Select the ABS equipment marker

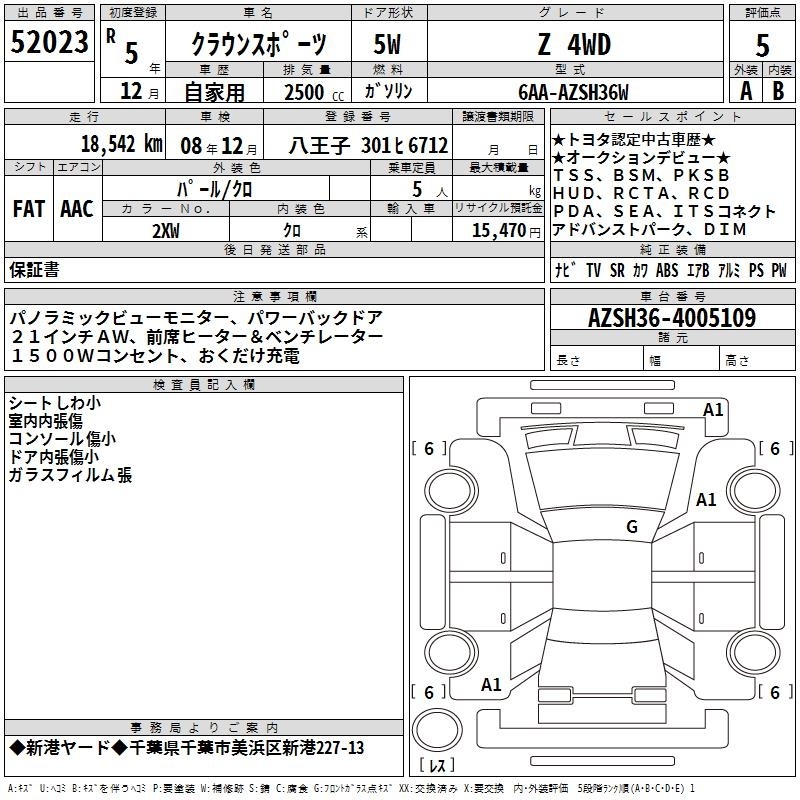[x=667, y=270]
